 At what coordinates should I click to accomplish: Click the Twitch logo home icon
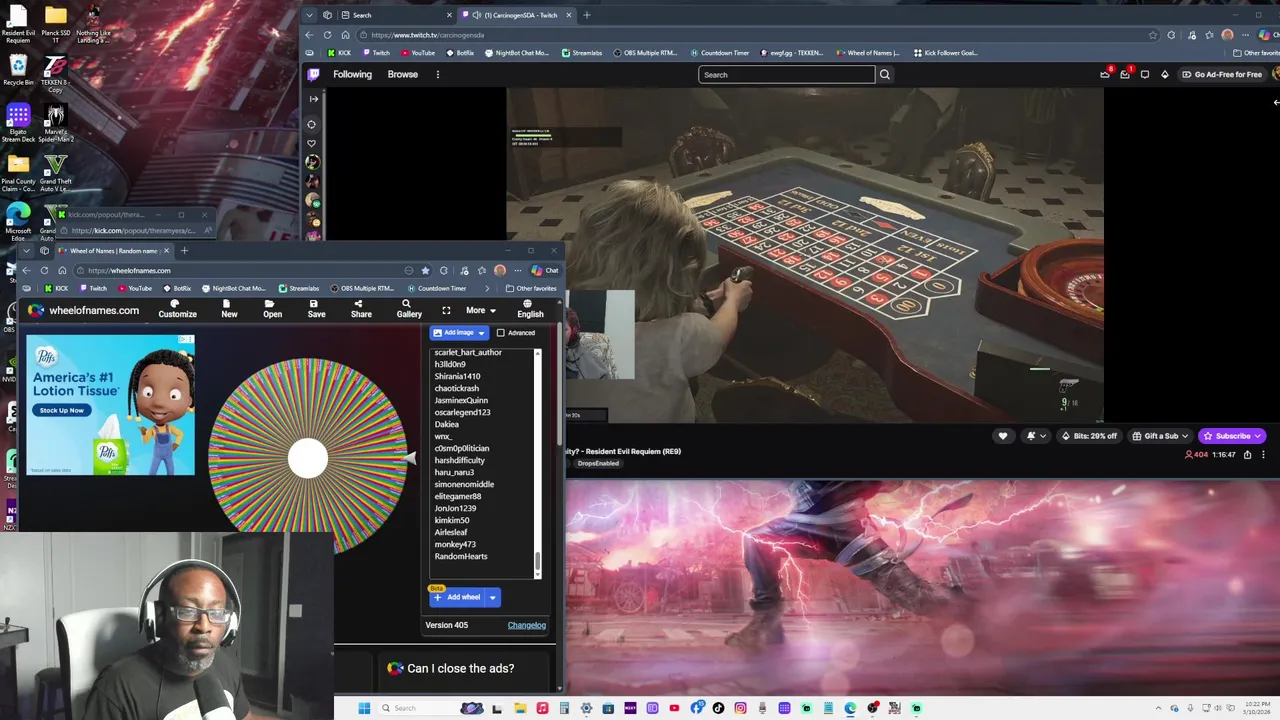(313, 74)
